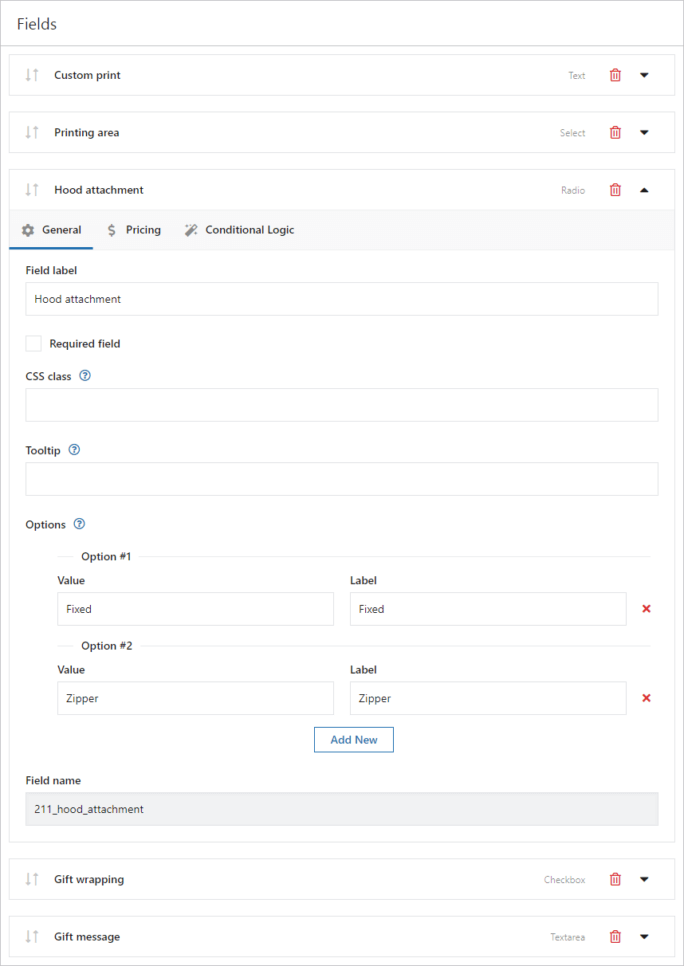Click the gear icon on General tab
Viewport: 684px width, 966px height.
pos(28,229)
